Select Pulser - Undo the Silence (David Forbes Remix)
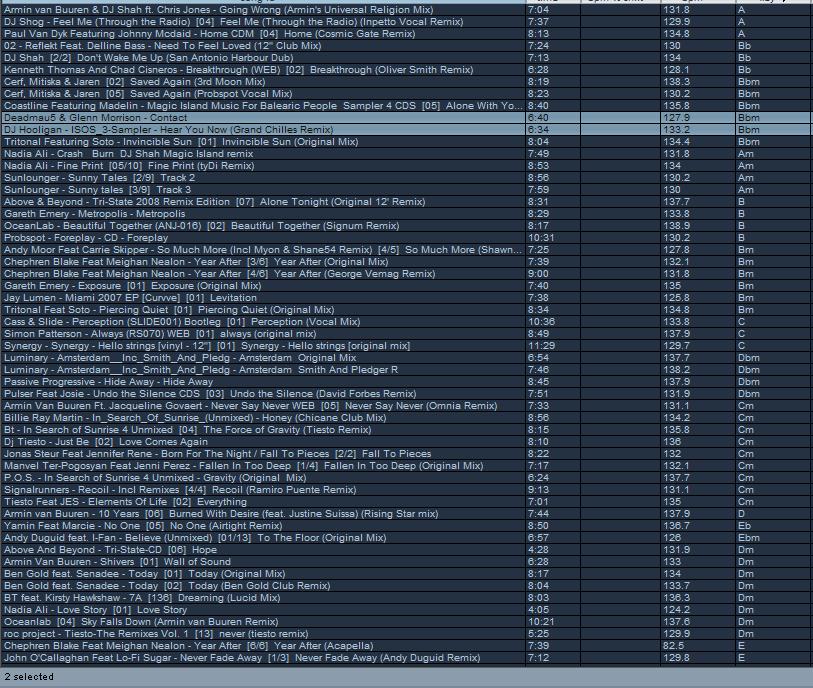This screenshot has height=688, width=813. tap(406, 394)
